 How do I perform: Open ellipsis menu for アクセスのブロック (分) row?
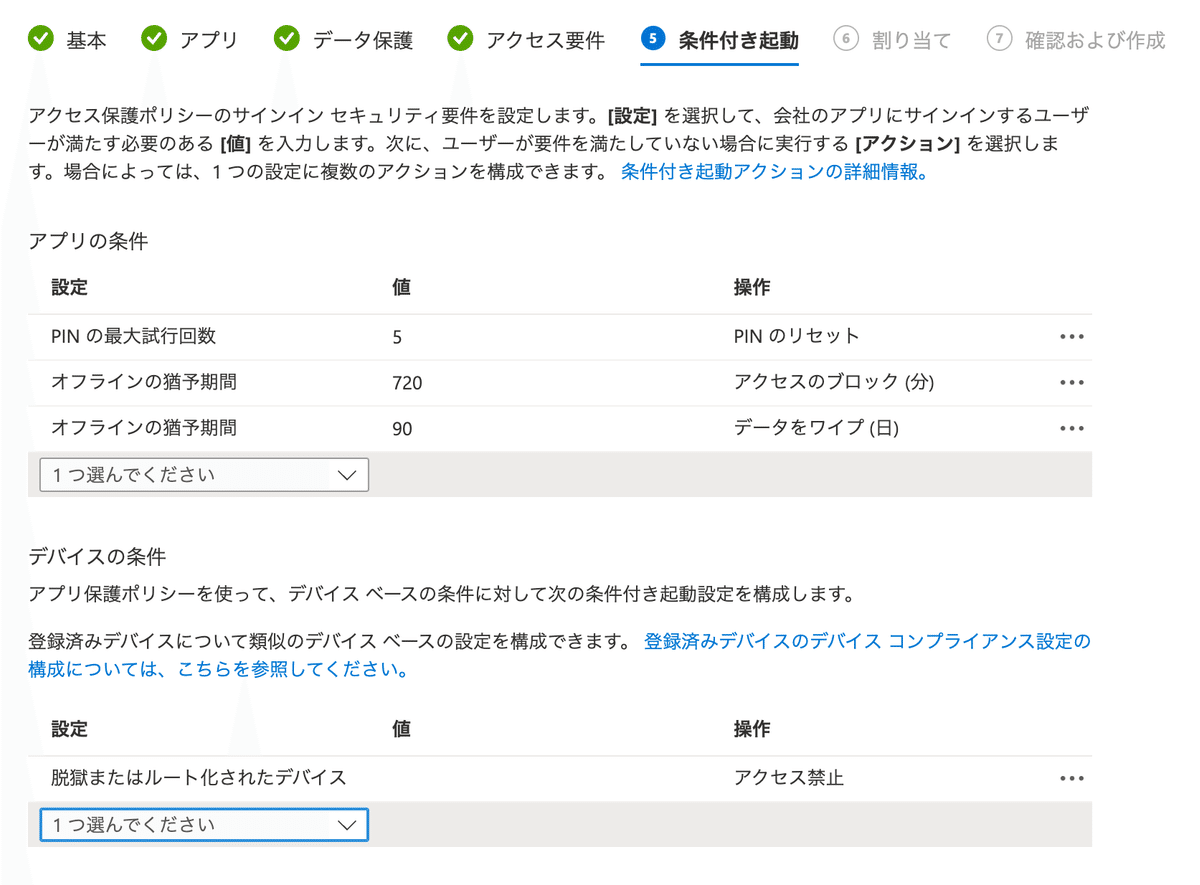click(1071, 382)
